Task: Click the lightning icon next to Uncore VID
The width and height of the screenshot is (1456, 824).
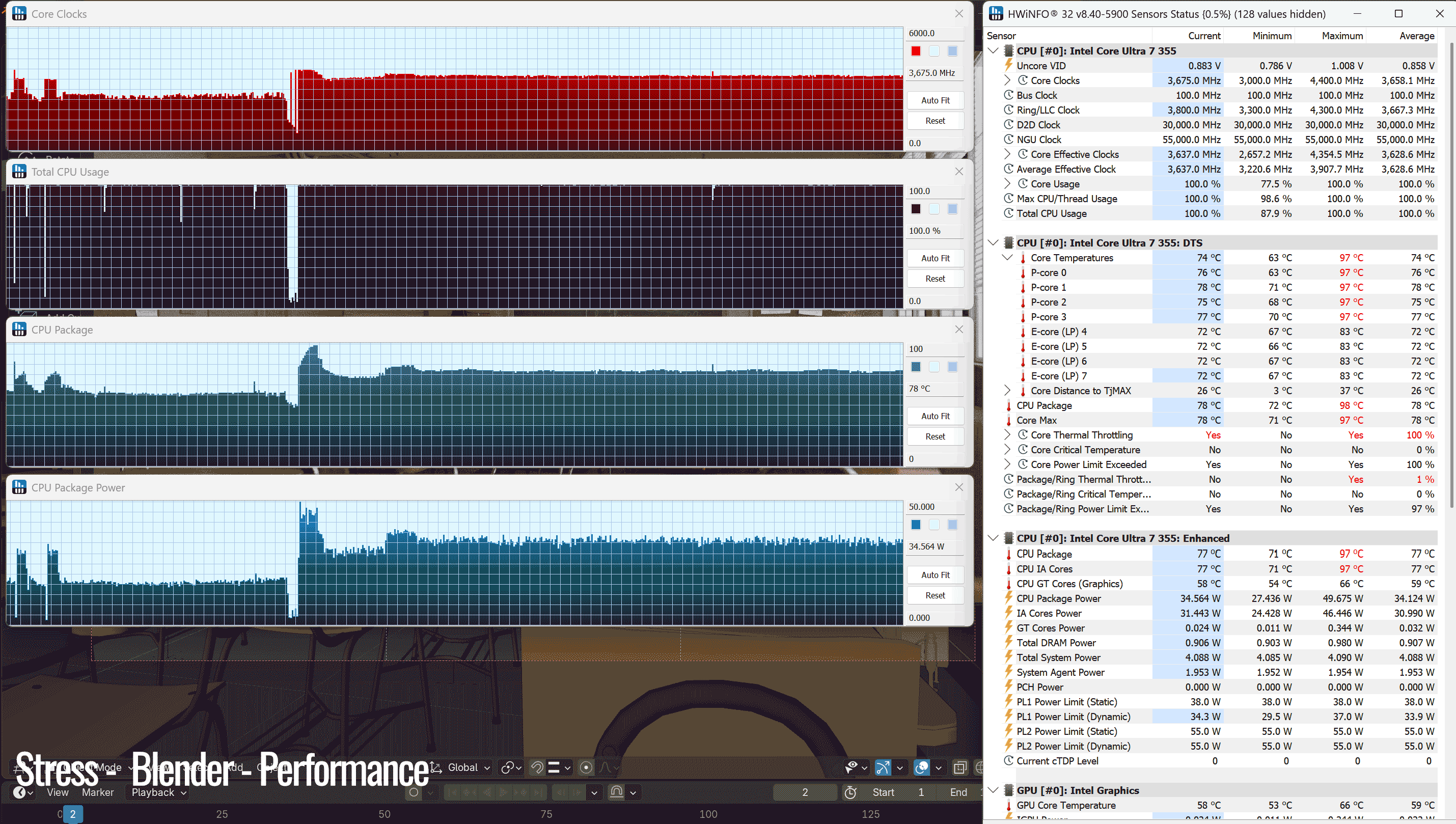Action: point(1008,66)
